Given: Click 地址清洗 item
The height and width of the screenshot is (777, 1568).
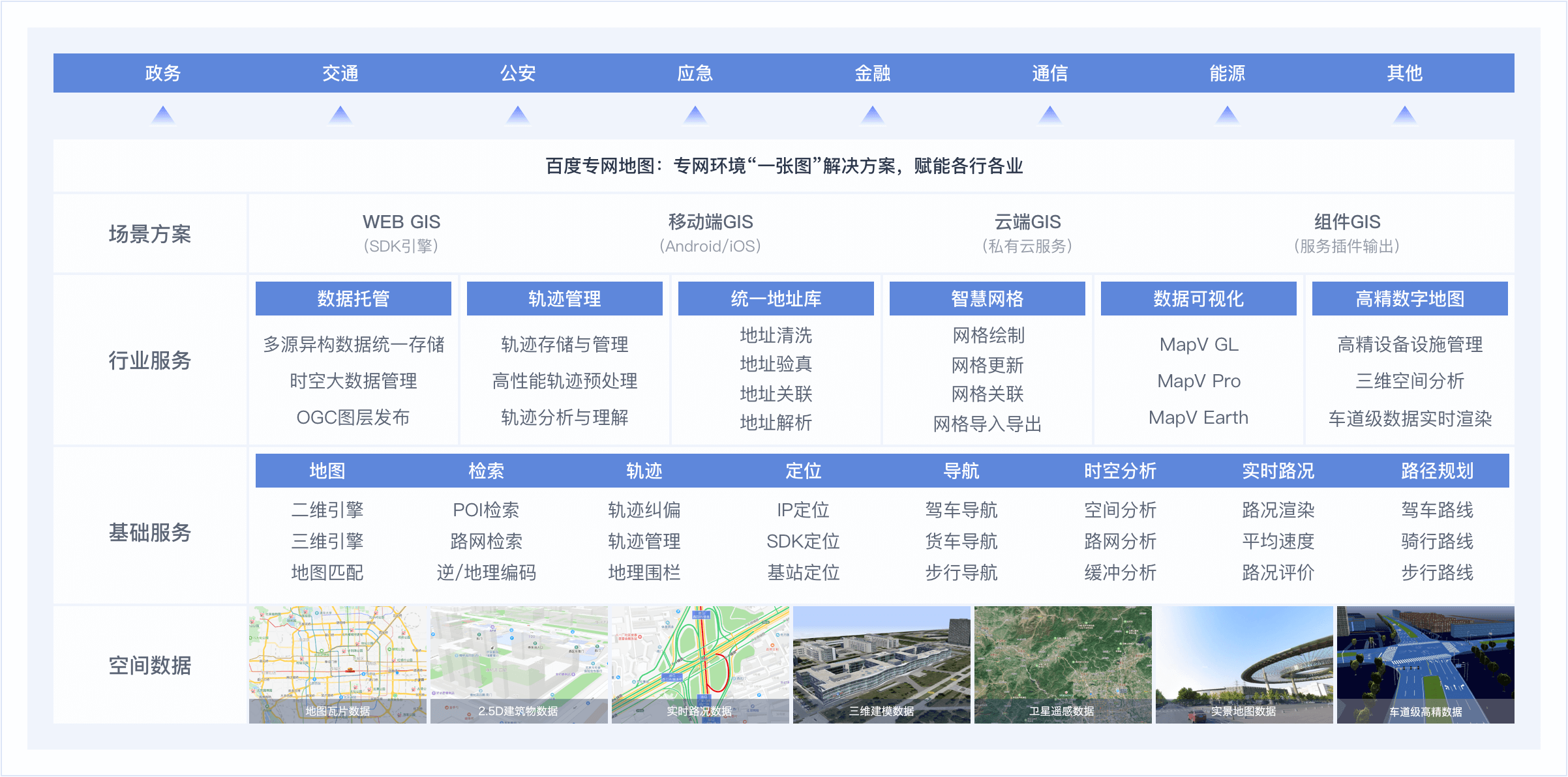Looking at the screenshot, I should coord(776,335).
